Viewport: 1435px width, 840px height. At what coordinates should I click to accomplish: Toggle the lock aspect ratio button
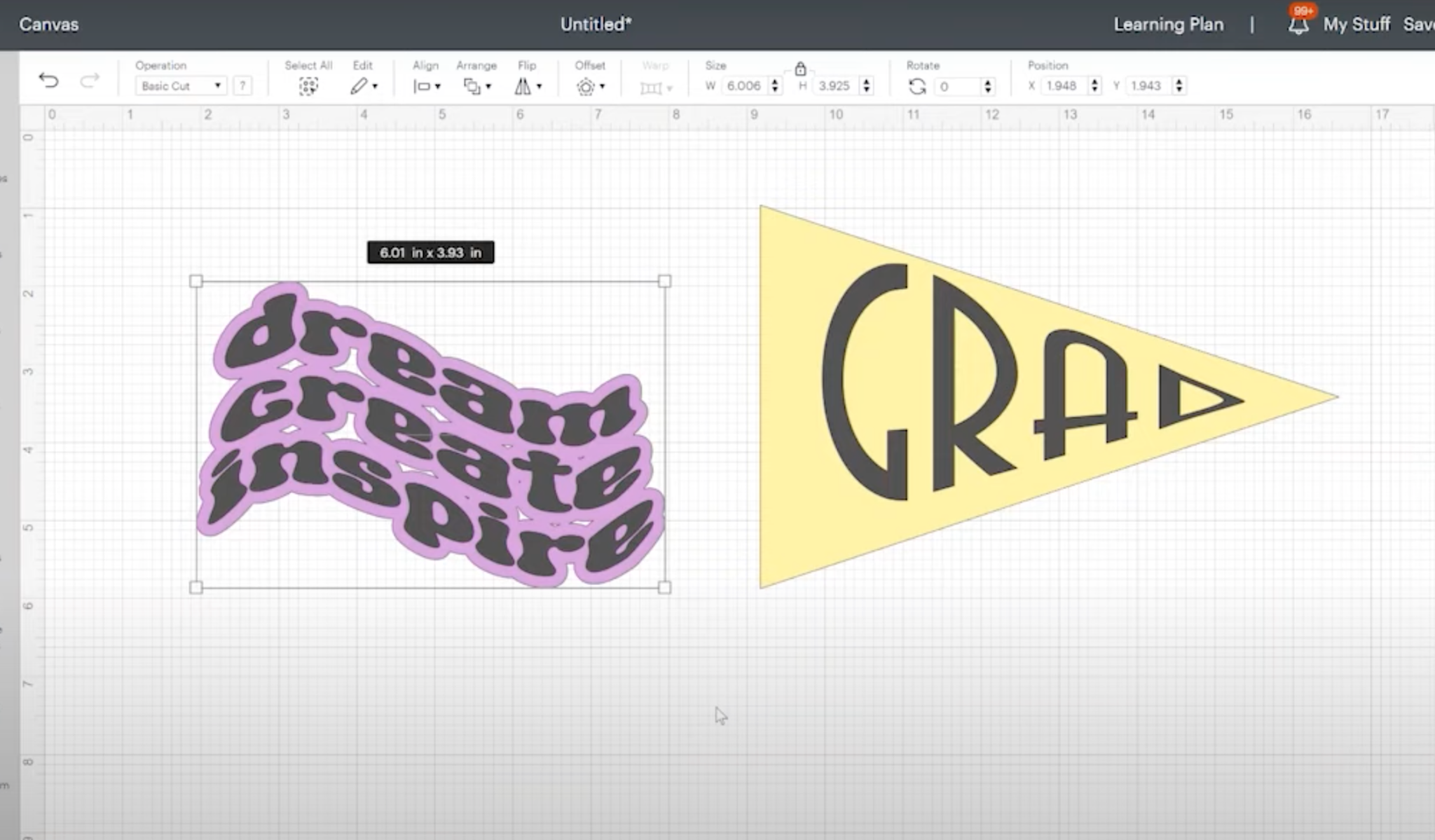pos(801,68)
